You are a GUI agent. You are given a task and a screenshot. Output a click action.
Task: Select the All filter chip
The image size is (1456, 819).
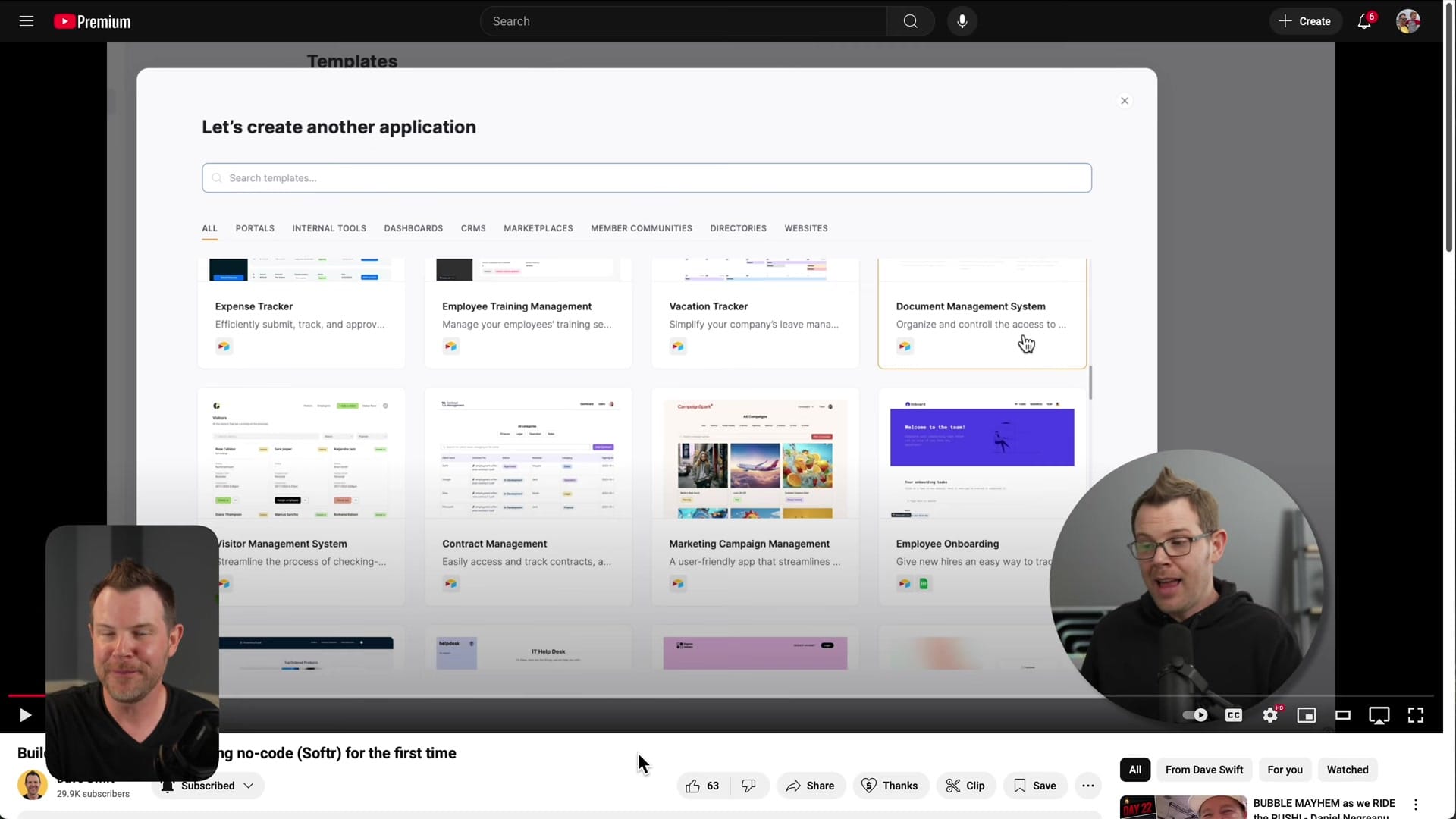tap(1135, 770)
